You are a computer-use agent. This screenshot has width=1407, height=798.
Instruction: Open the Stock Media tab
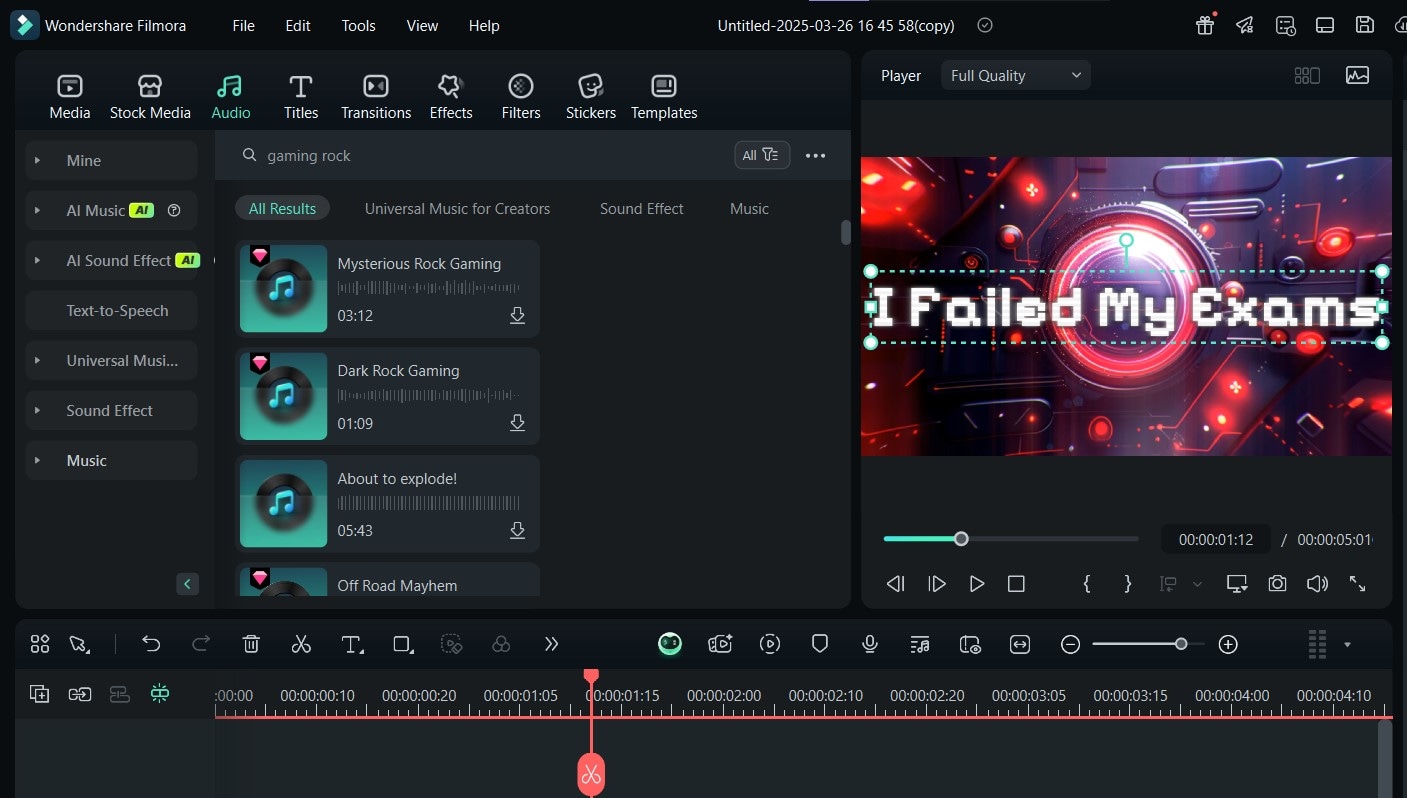pos(150,97)
